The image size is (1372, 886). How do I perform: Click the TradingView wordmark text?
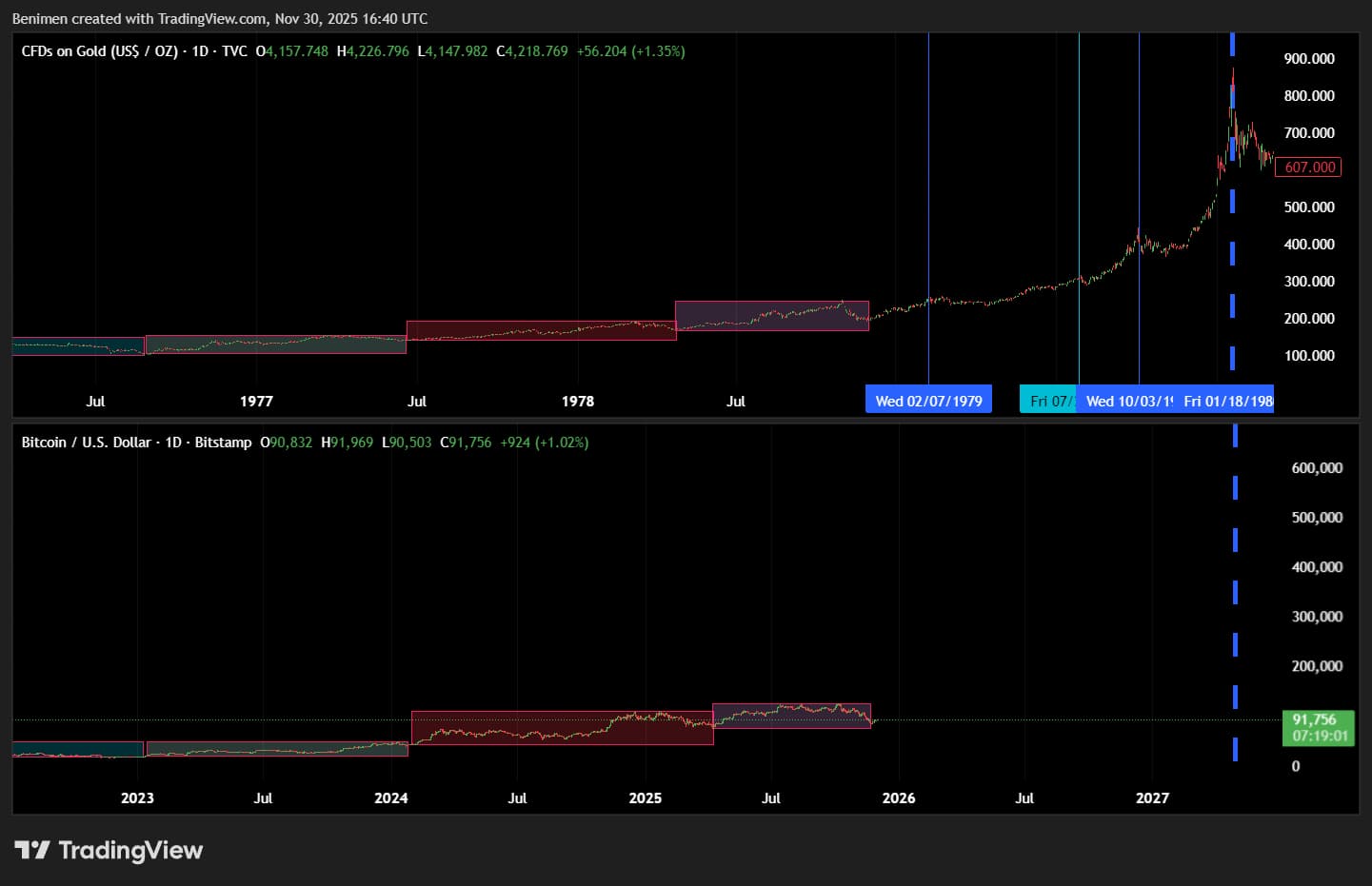click(x=130, y=850)
